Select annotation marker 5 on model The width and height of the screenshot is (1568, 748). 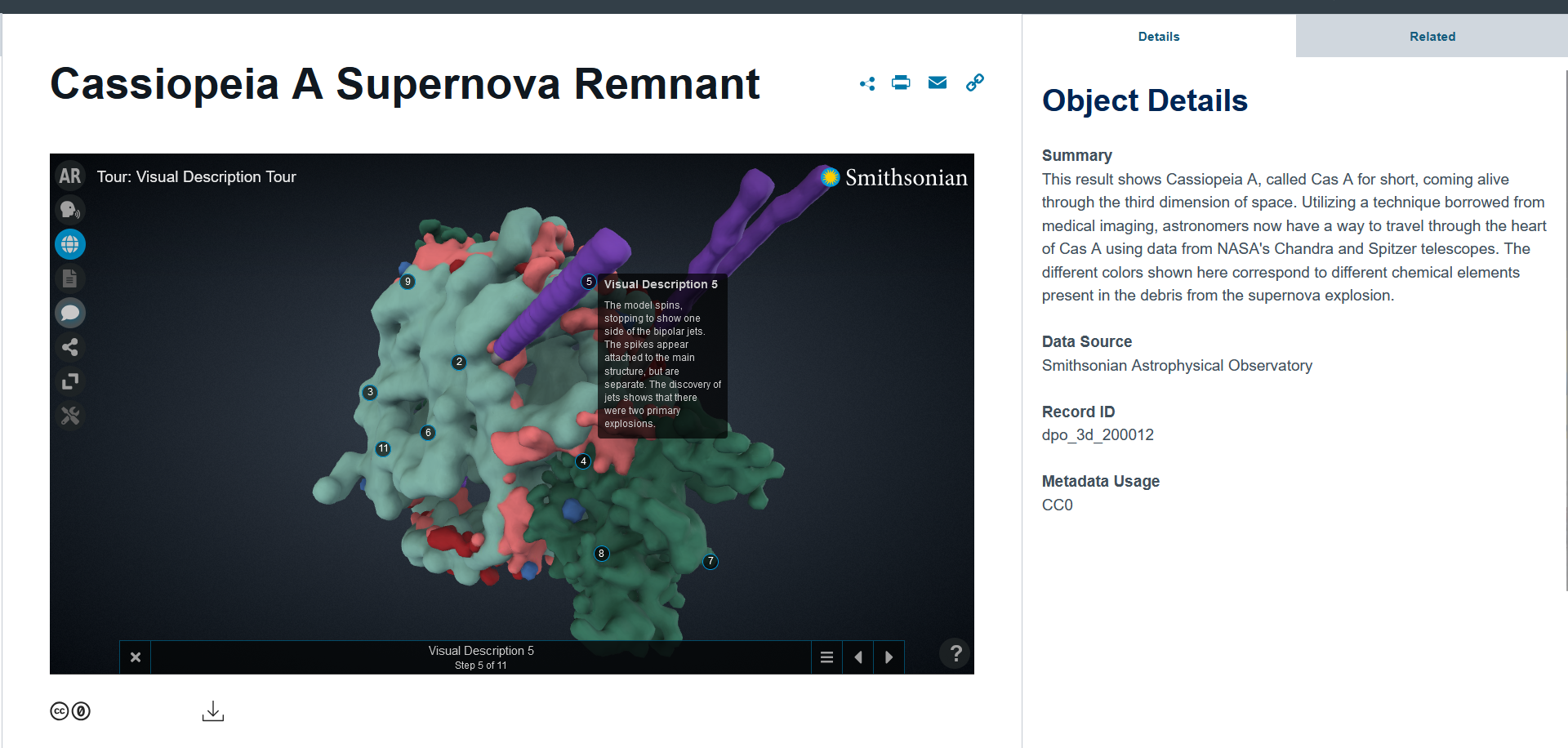[x=589, y=282]
